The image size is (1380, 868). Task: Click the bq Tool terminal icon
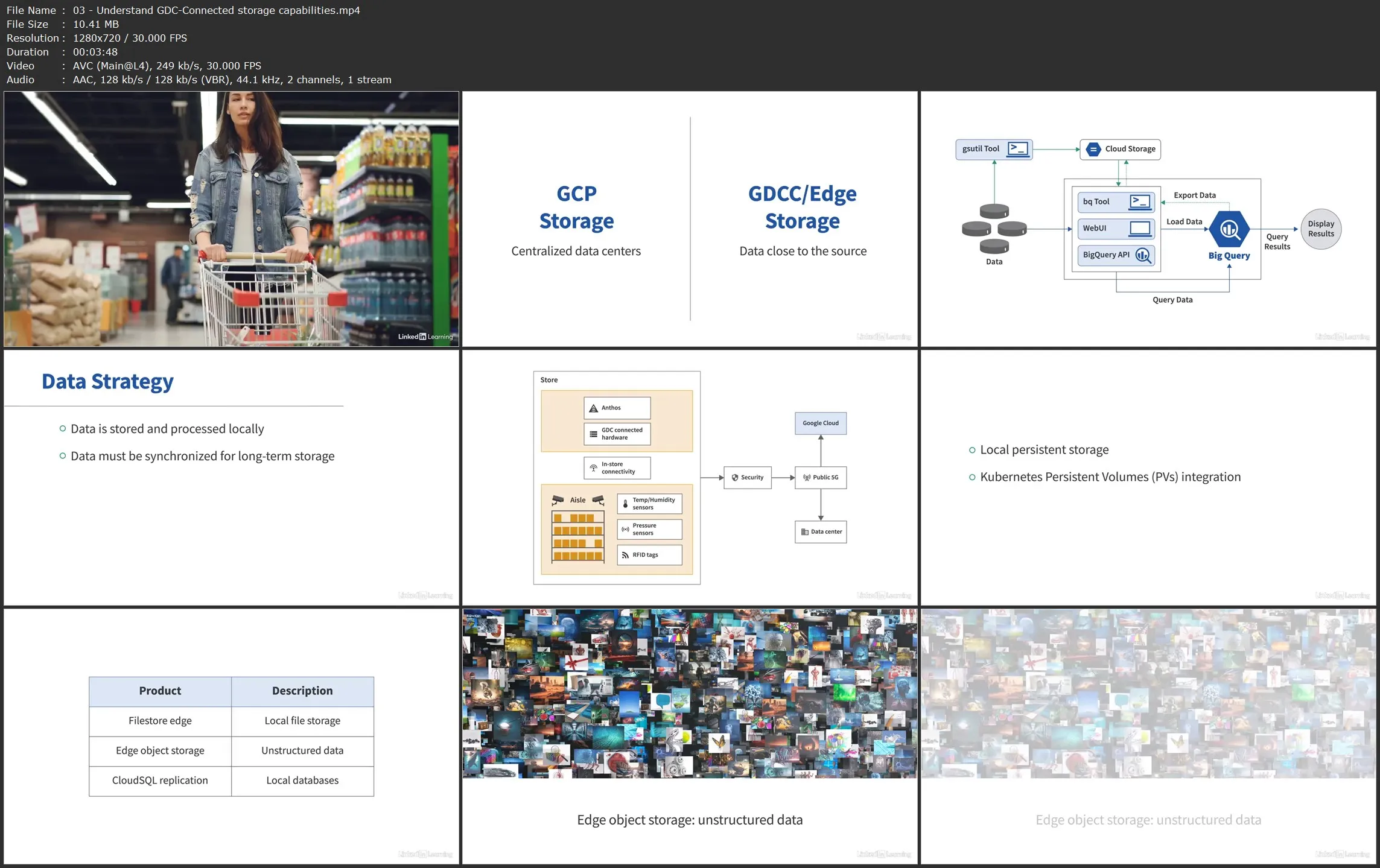click(1140, 202)
